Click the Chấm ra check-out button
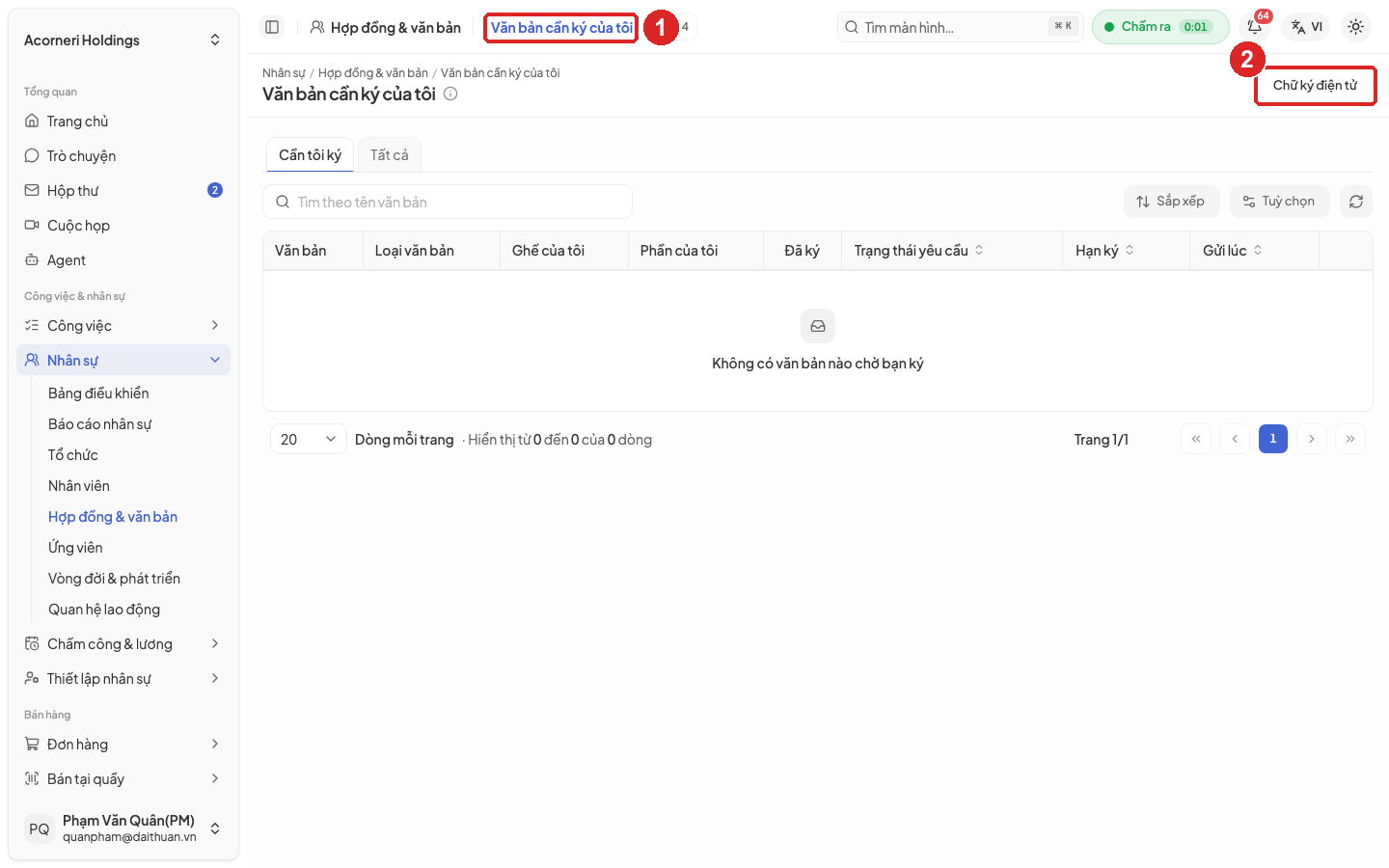Screen dimensions: 1389x868 point(1160,27)
